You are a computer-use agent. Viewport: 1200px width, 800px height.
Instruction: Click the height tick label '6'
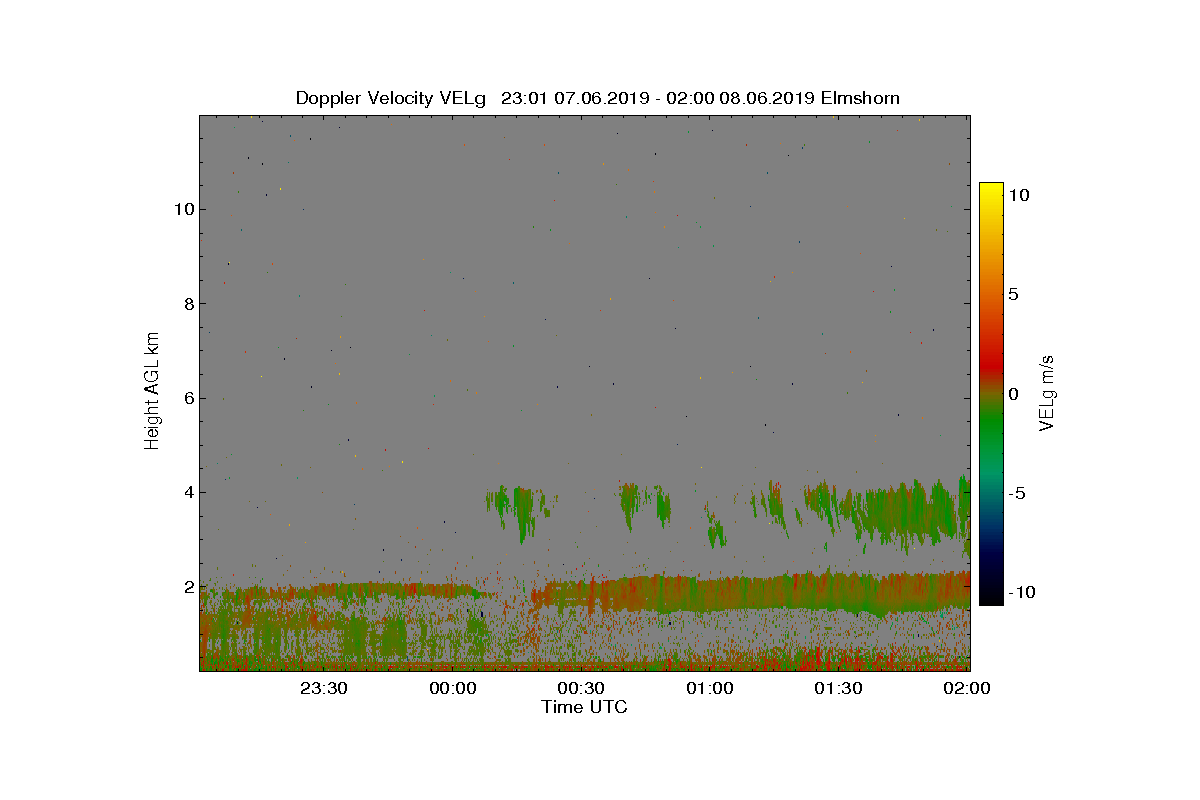(187, 398)
